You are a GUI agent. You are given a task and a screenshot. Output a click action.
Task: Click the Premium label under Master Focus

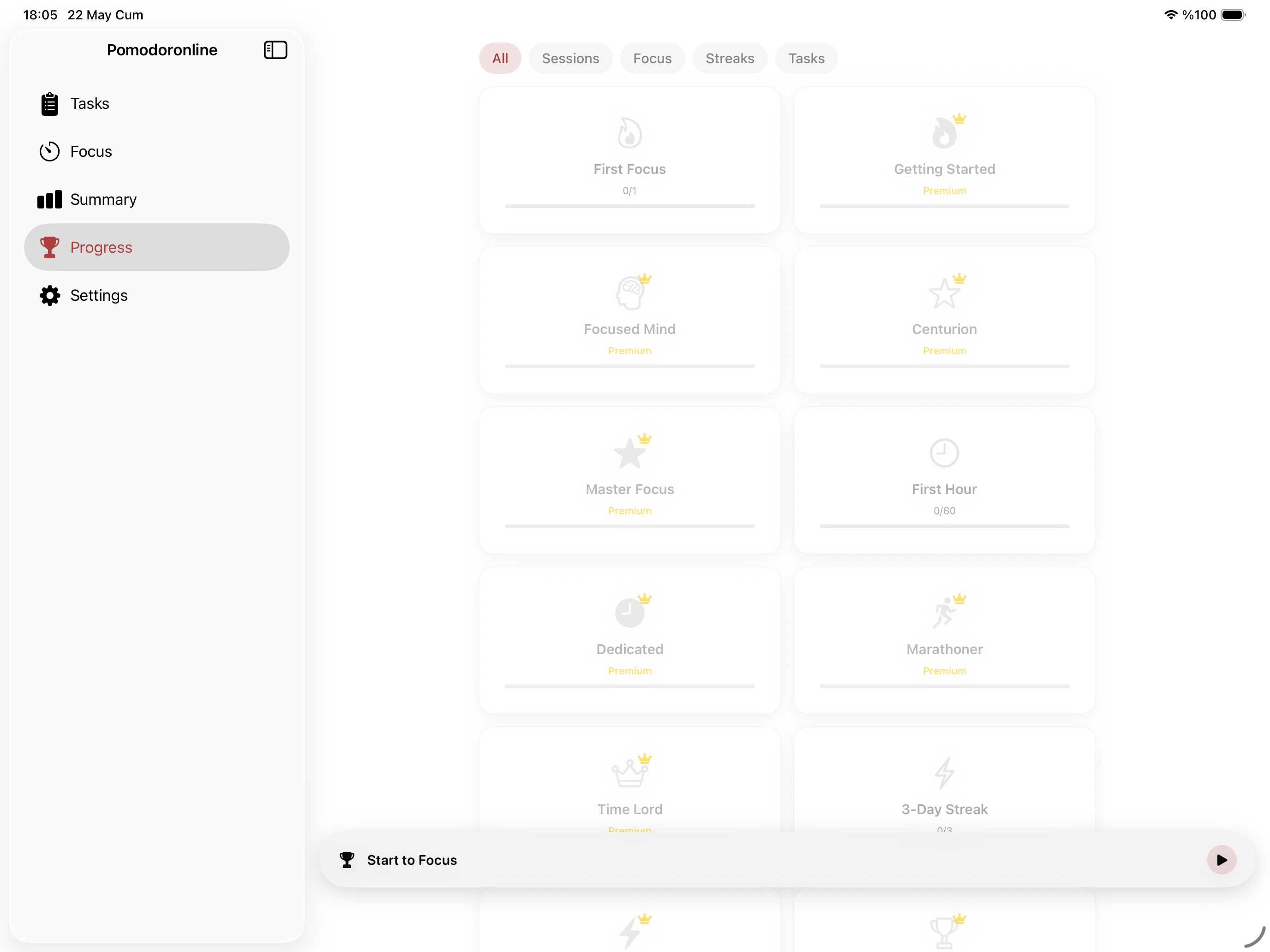629,511
